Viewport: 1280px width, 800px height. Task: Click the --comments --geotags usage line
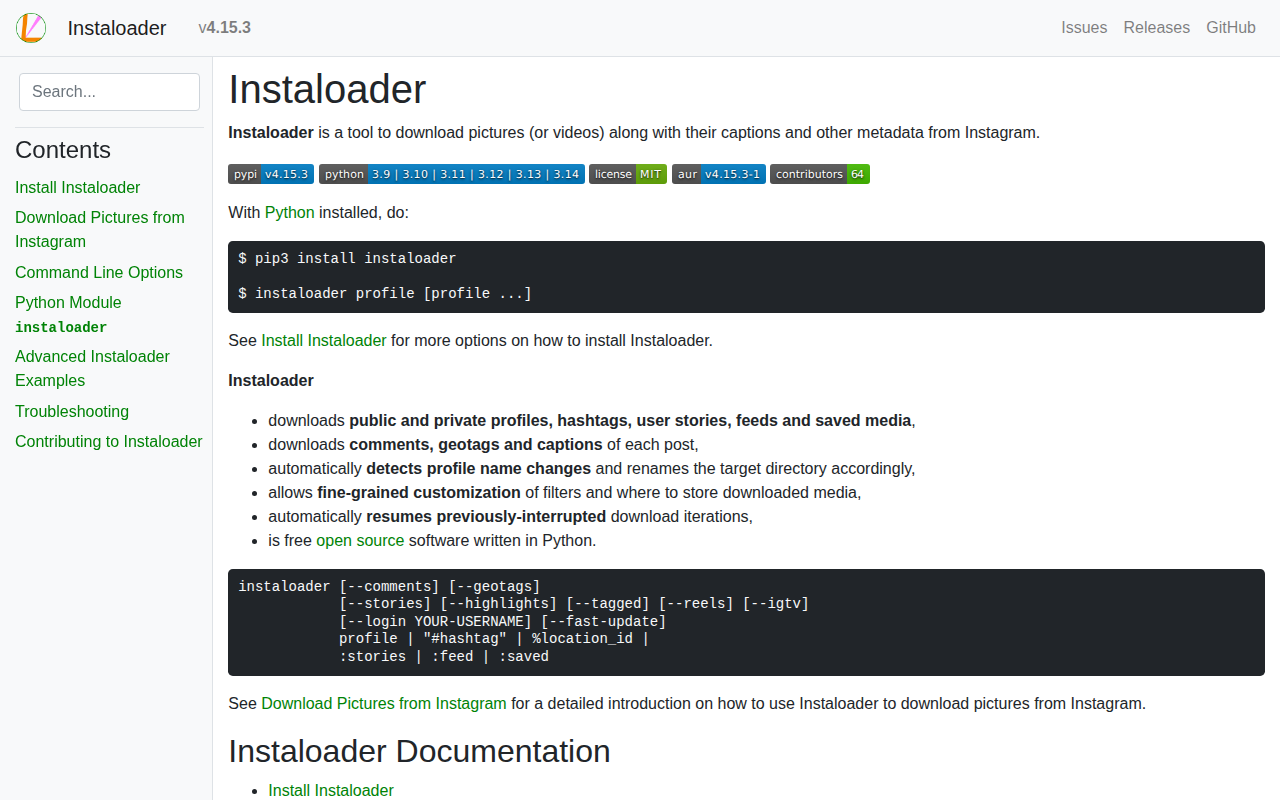[389, 586]
